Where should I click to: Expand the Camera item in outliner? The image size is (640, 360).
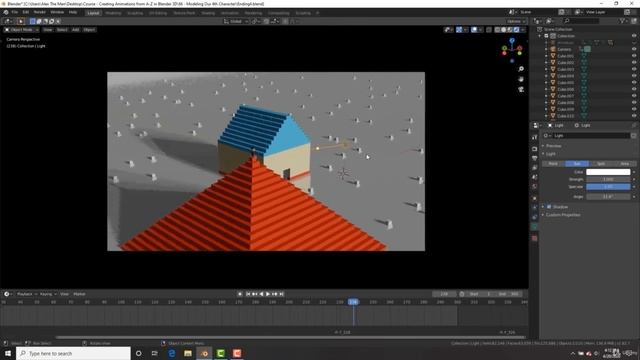point(547,49)
